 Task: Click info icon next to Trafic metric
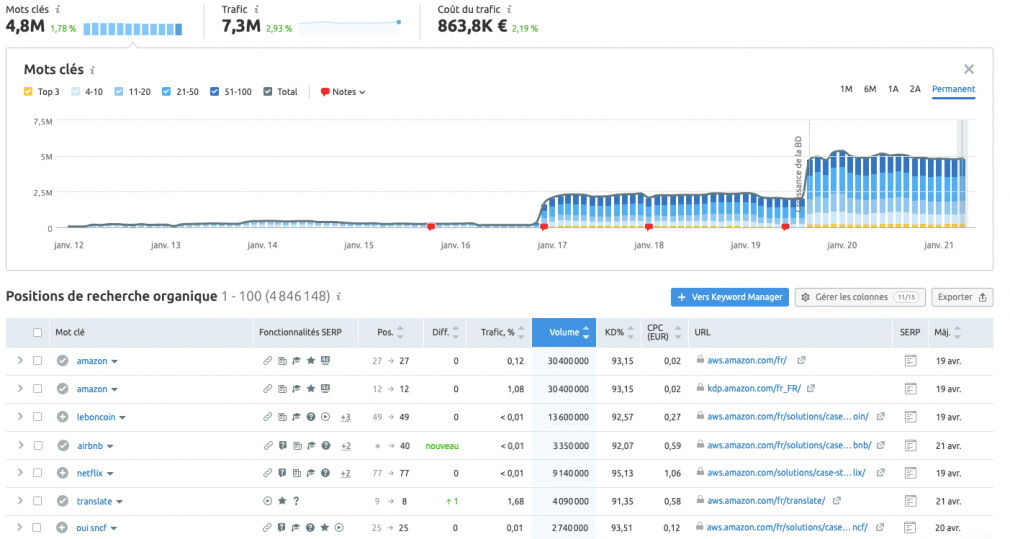point(256,10)
